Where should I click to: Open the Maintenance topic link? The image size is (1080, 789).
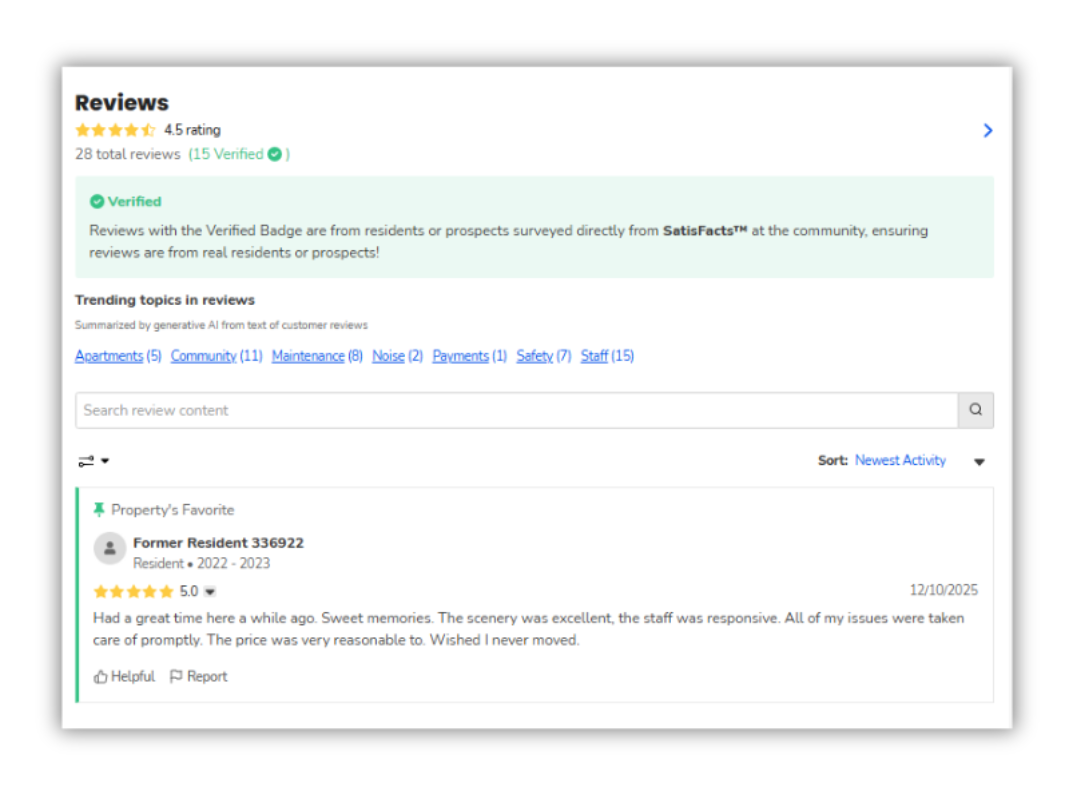tap(308, 356)
